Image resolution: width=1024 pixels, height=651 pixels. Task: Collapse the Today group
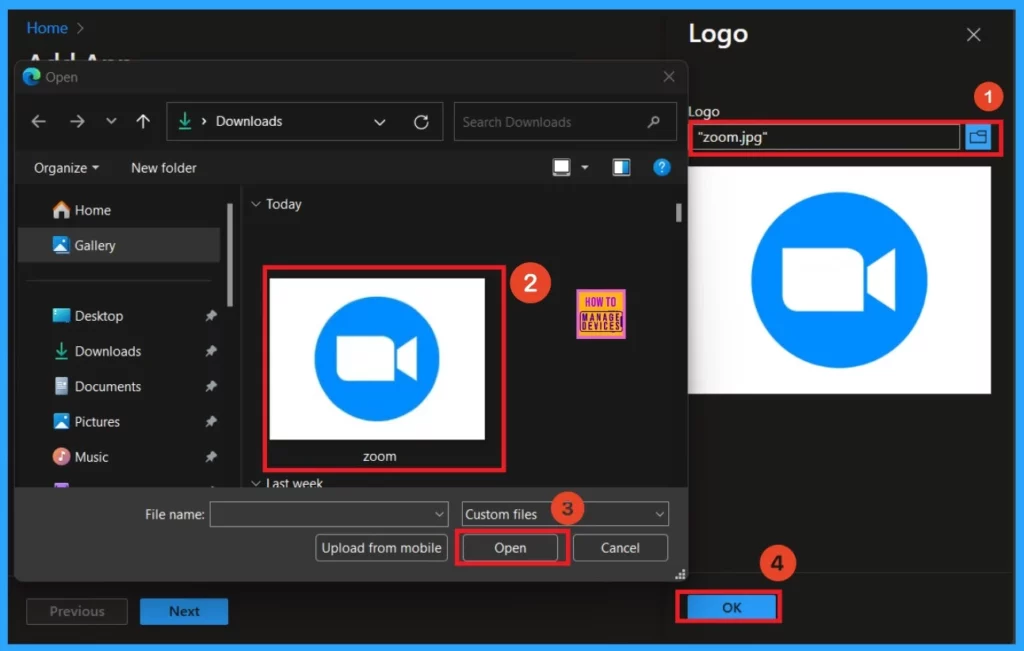point(256,204)
